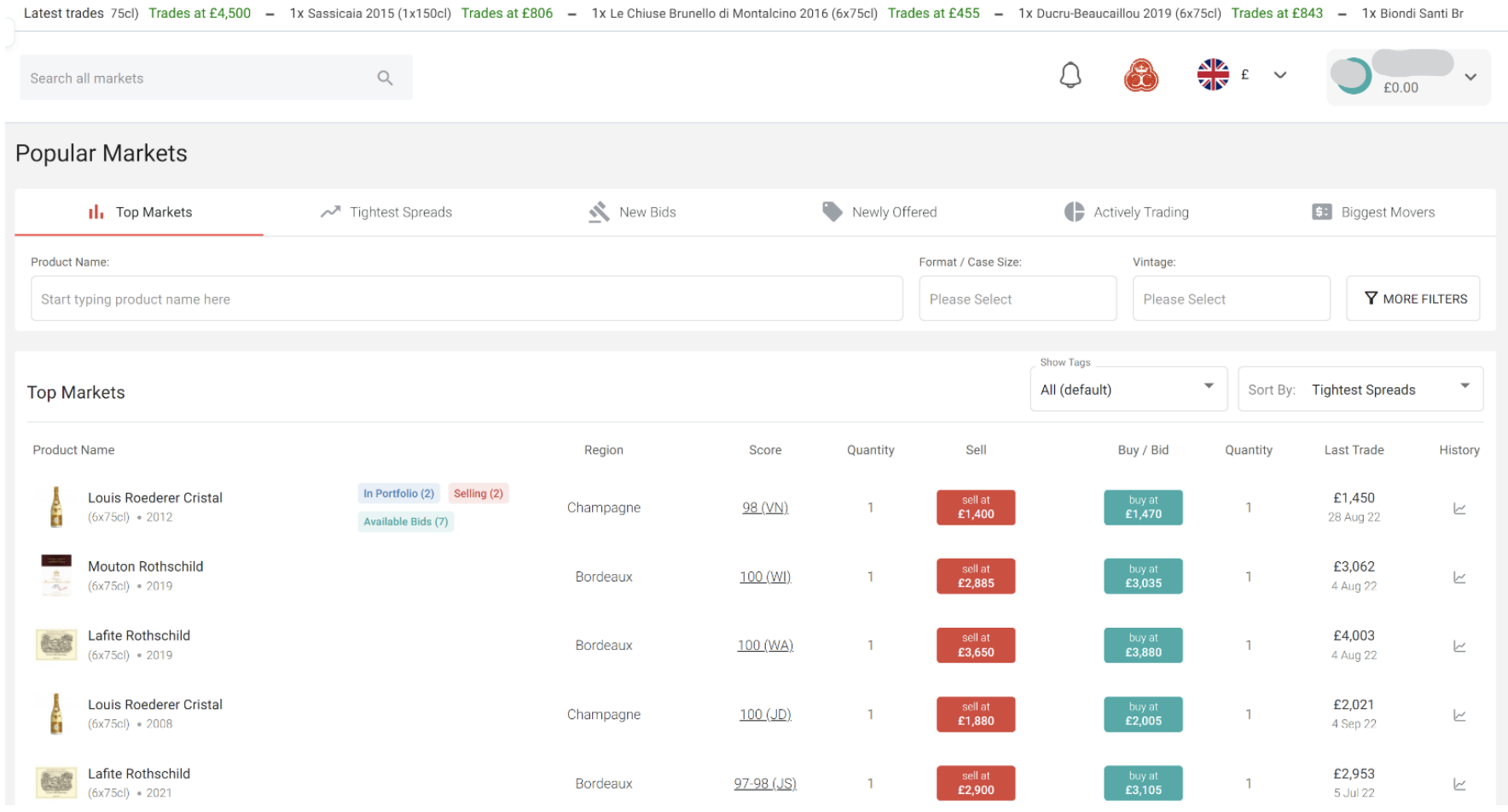Switch to the New Bids tab
This screenshot has width=1508, height=812.
pos(632,212)
